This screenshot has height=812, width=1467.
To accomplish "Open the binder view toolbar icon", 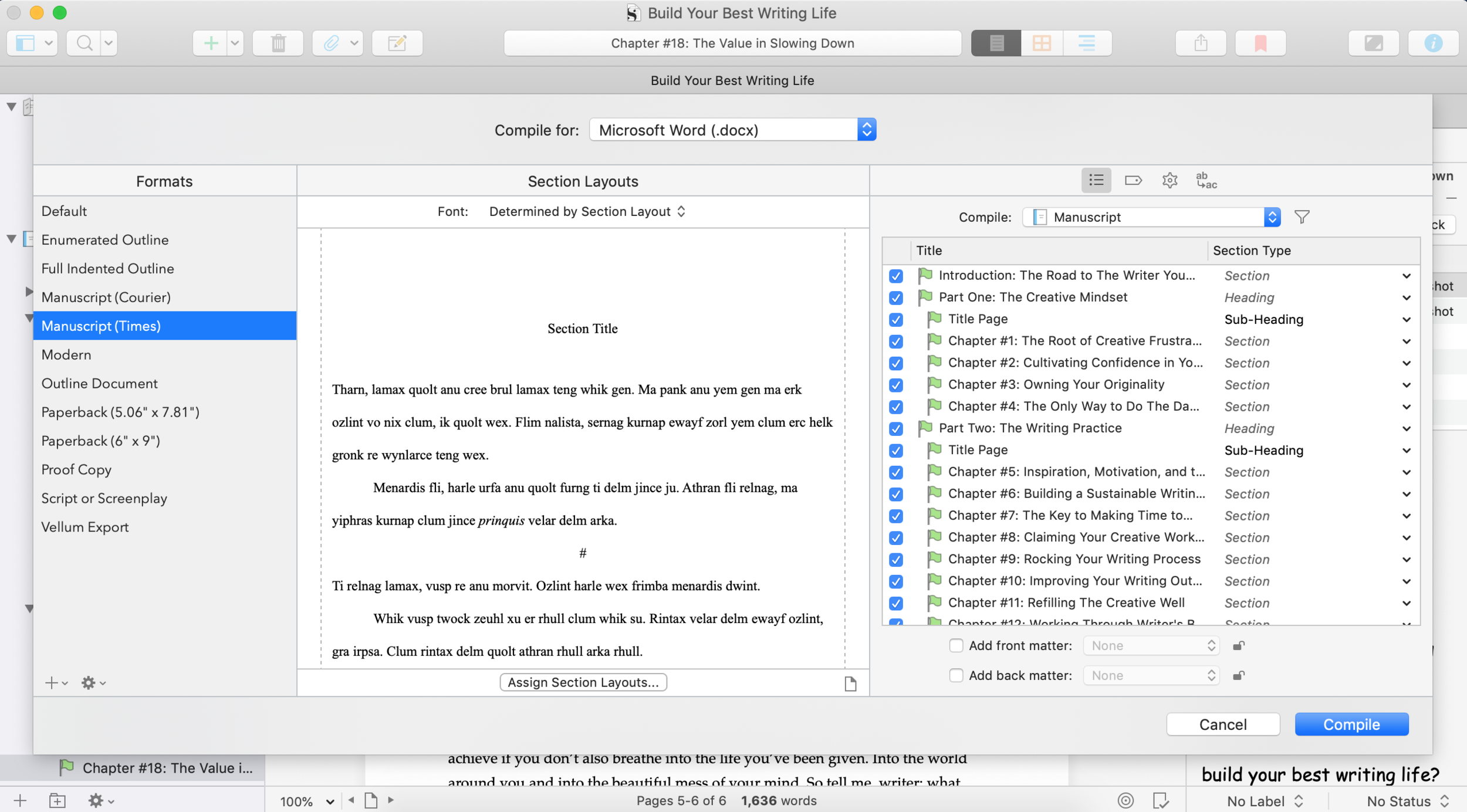I will click(x=25, y=43).
